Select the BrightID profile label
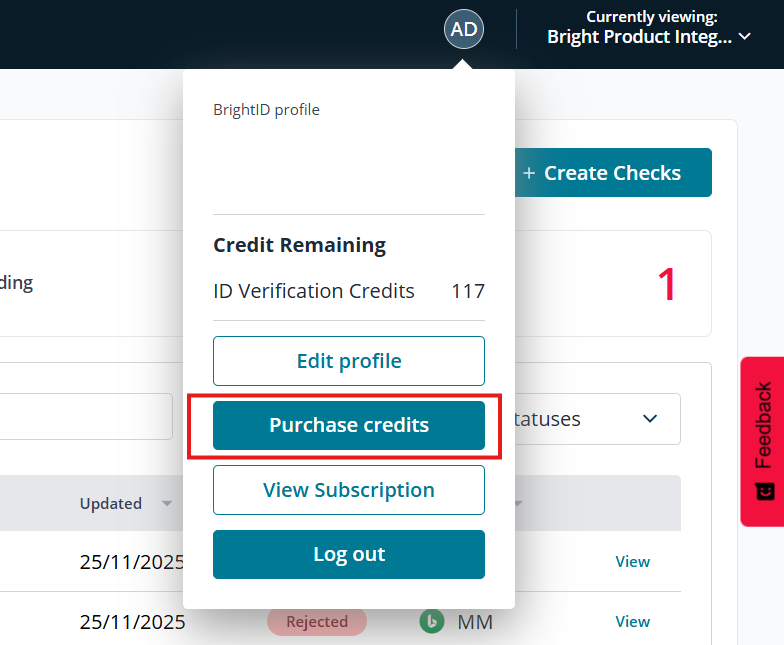 point(266,110)
